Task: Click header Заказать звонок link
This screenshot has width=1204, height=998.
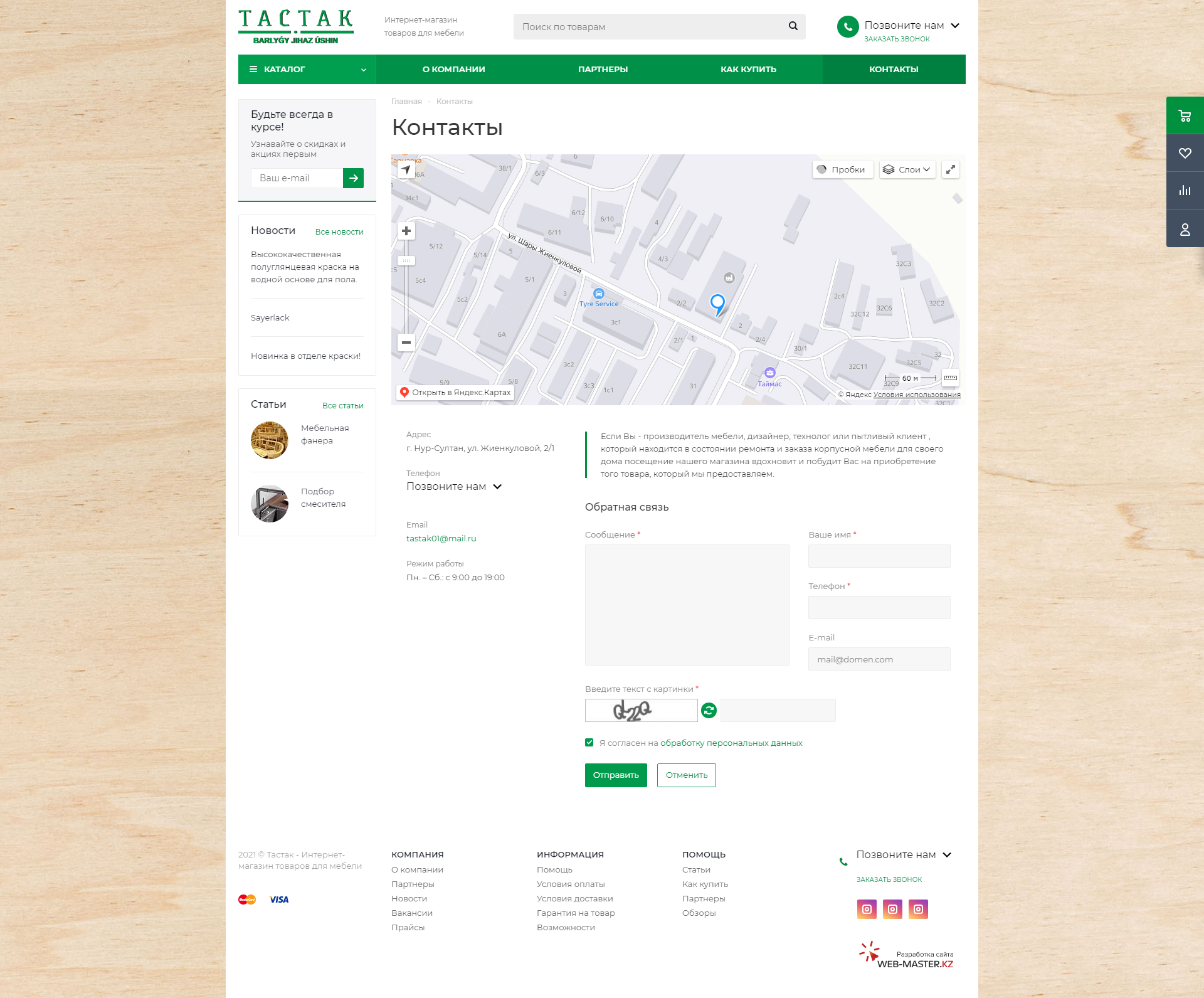Action: tap(897, 39)
